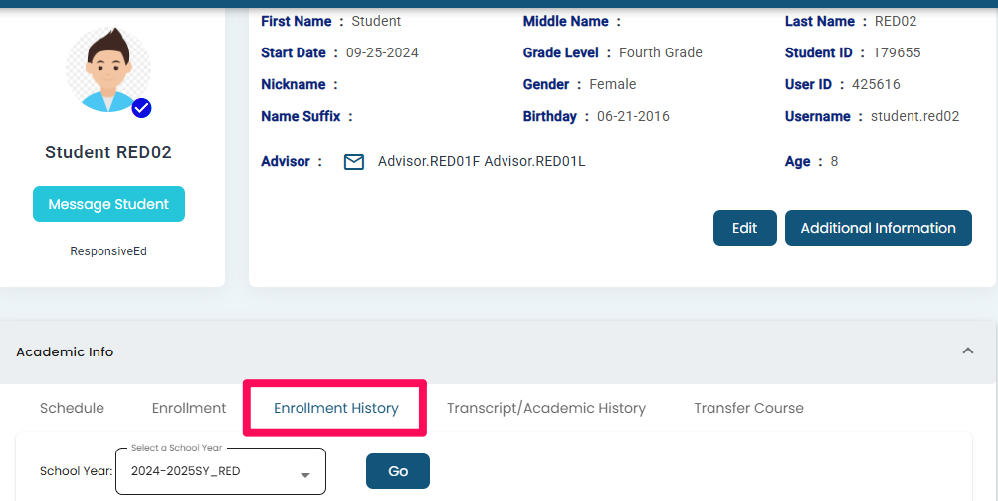998x501 pixels.
Task: Collapse the Academic Info section chevron
Action: point(967,351)
